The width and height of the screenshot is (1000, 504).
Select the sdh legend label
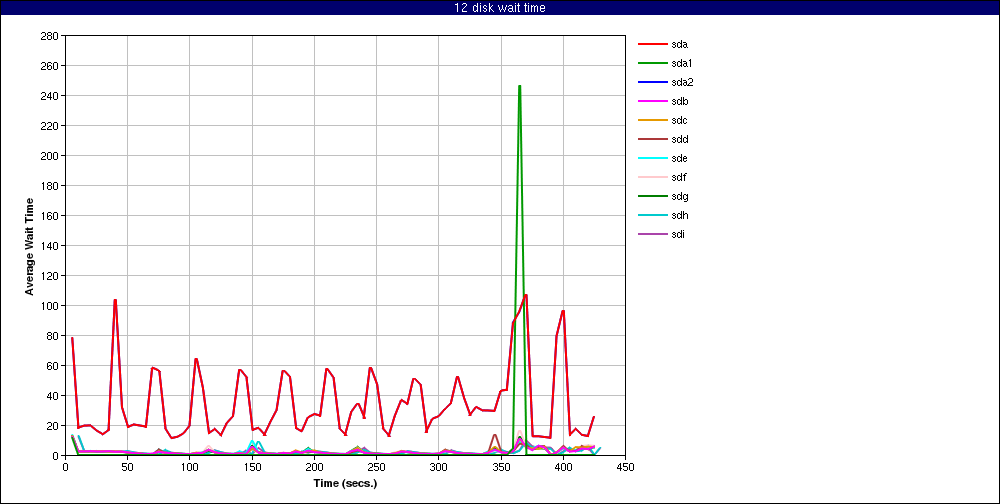point(679,216)
